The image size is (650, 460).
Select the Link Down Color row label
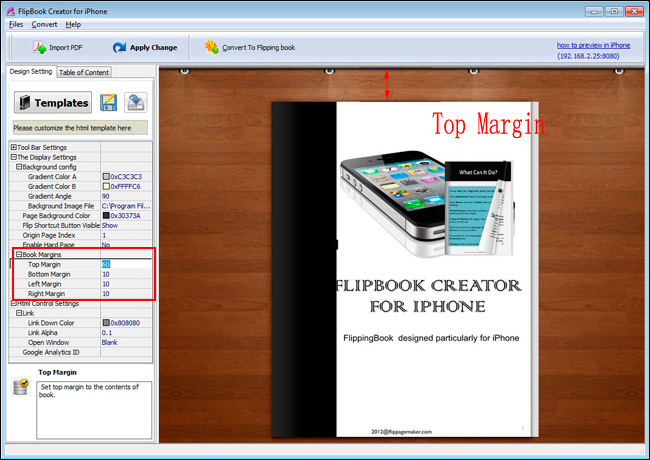click(x=51, y=323)
